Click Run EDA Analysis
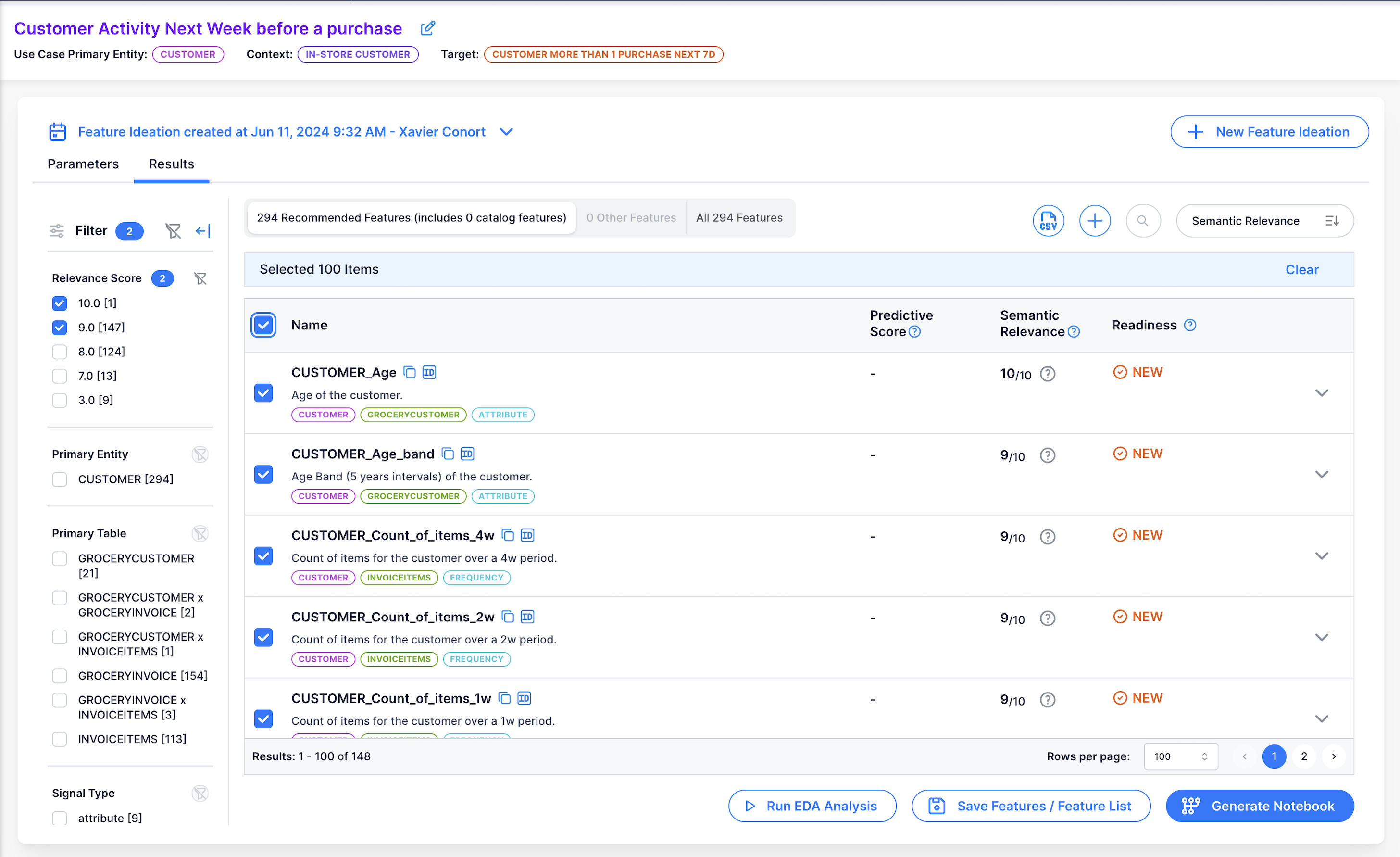The height and width of the screenshot is (857, 1400). tap(812, 805)
